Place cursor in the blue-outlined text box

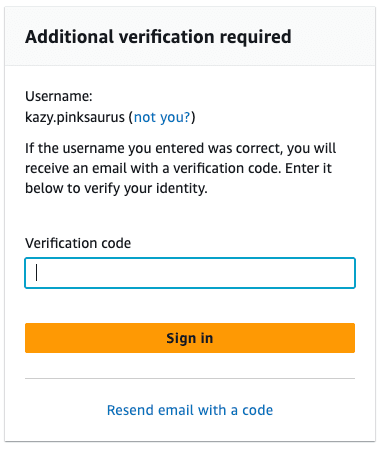tap(190, 273)
